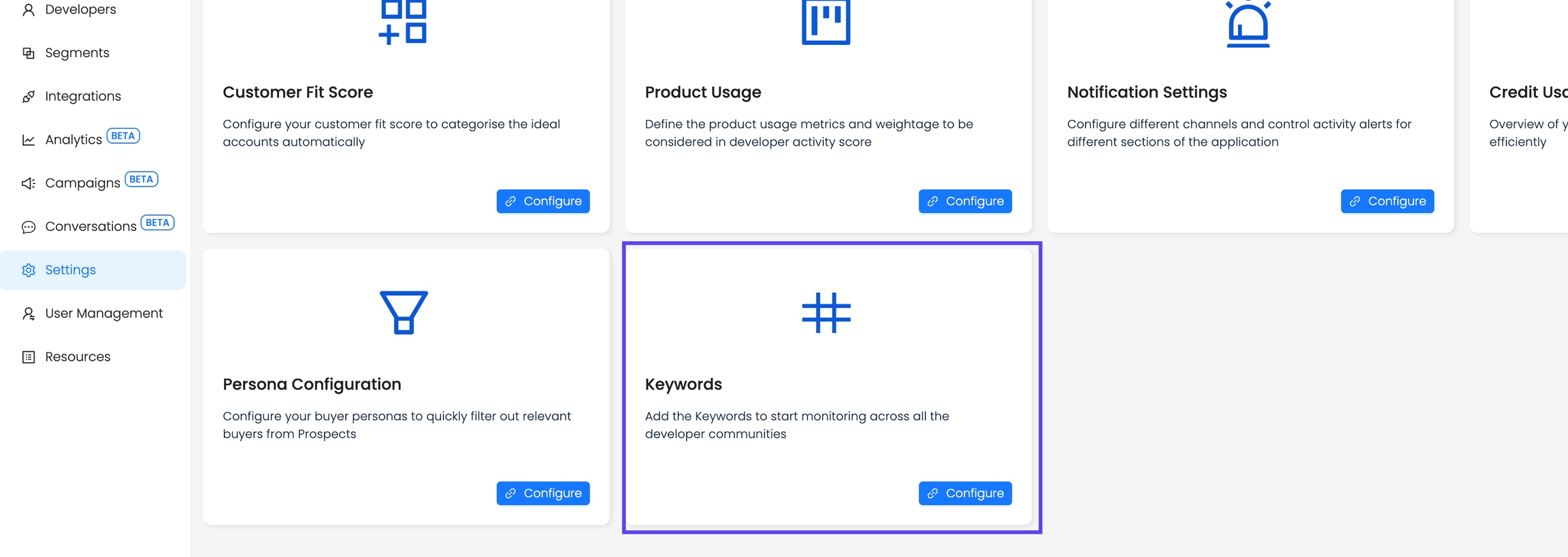This screenshot has width=1568, height=557.
Task: Go to Segments in the sidebar
Action: pyautogui.click(x=77, y=53)
